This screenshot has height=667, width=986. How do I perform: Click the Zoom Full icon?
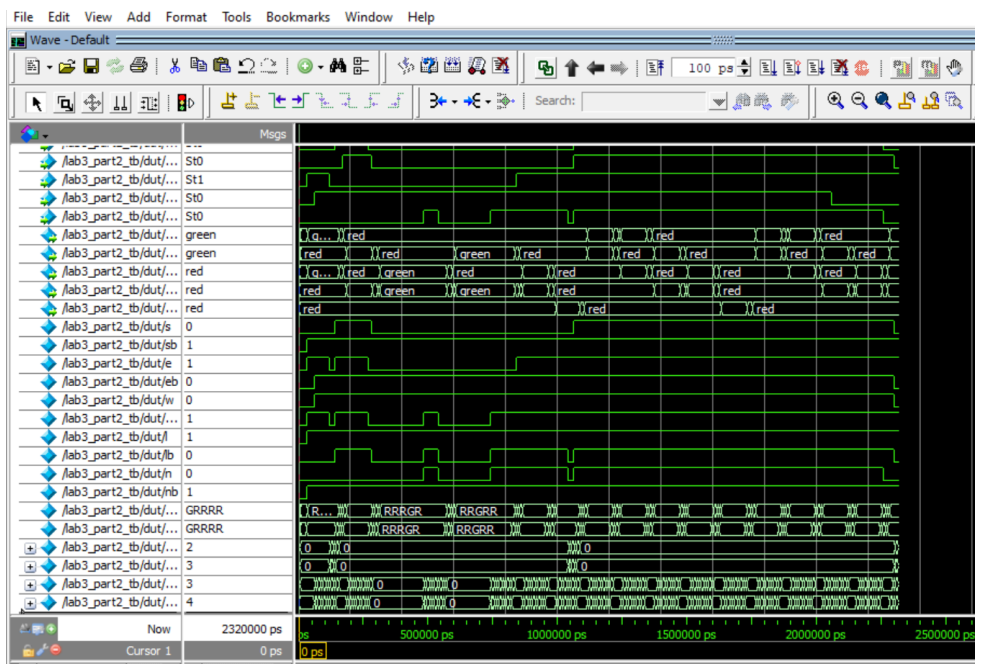(x=882, y=101)
